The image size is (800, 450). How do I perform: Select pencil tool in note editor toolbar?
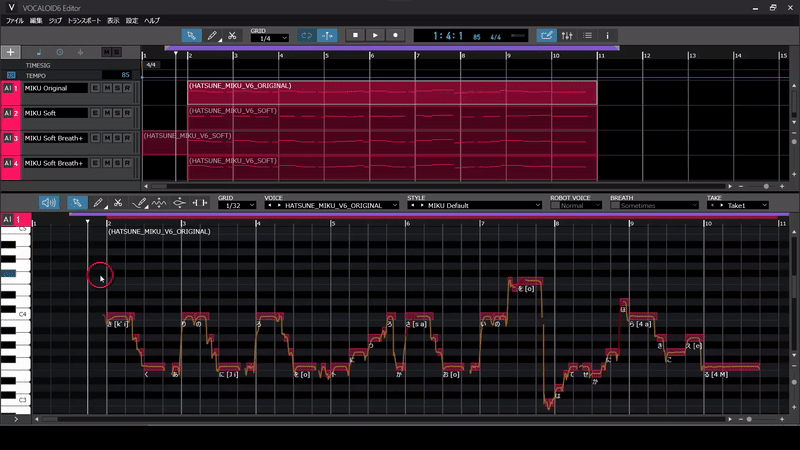(x=98, y=203)
